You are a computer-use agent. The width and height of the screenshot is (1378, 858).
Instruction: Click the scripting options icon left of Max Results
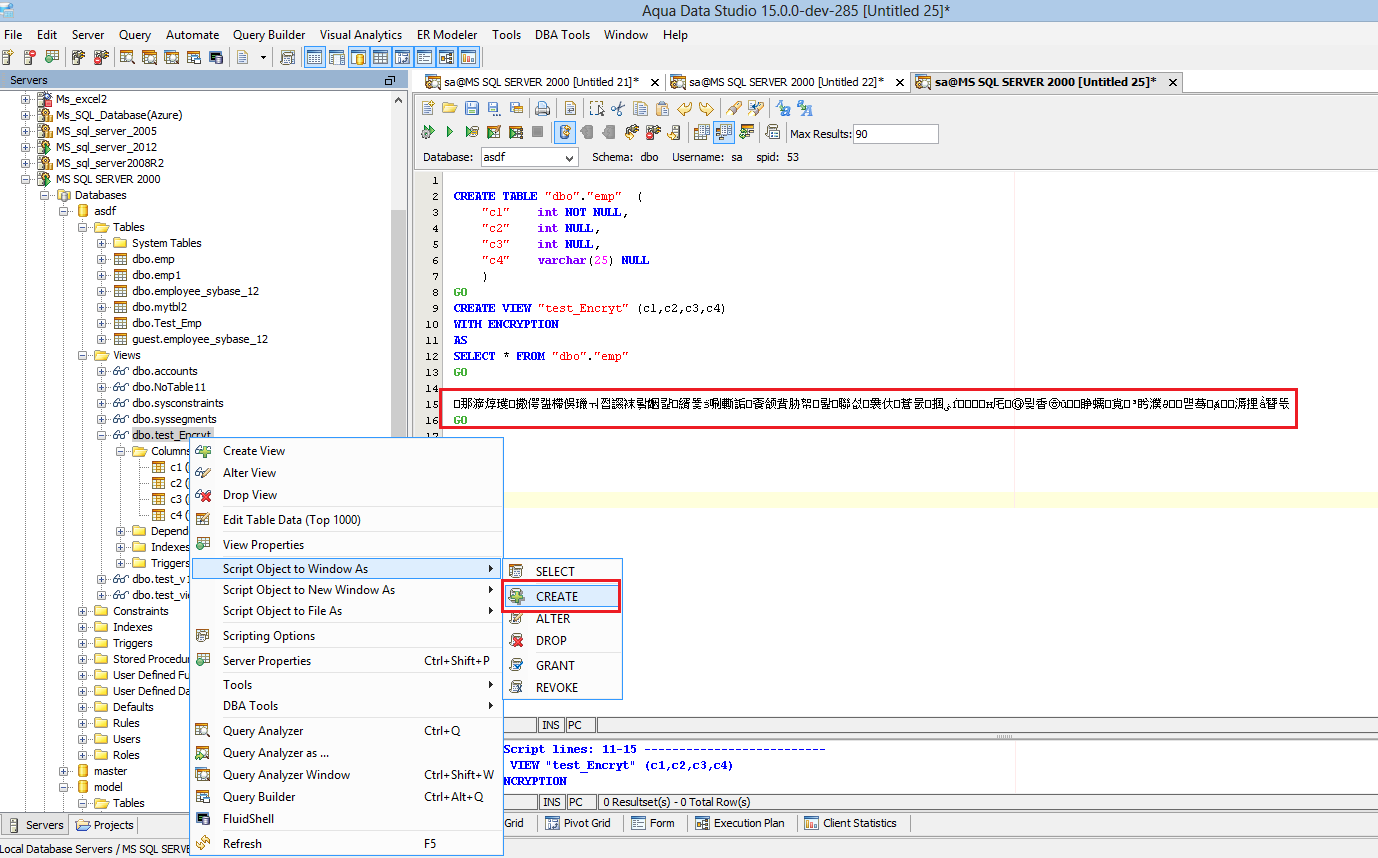point(772,132)
